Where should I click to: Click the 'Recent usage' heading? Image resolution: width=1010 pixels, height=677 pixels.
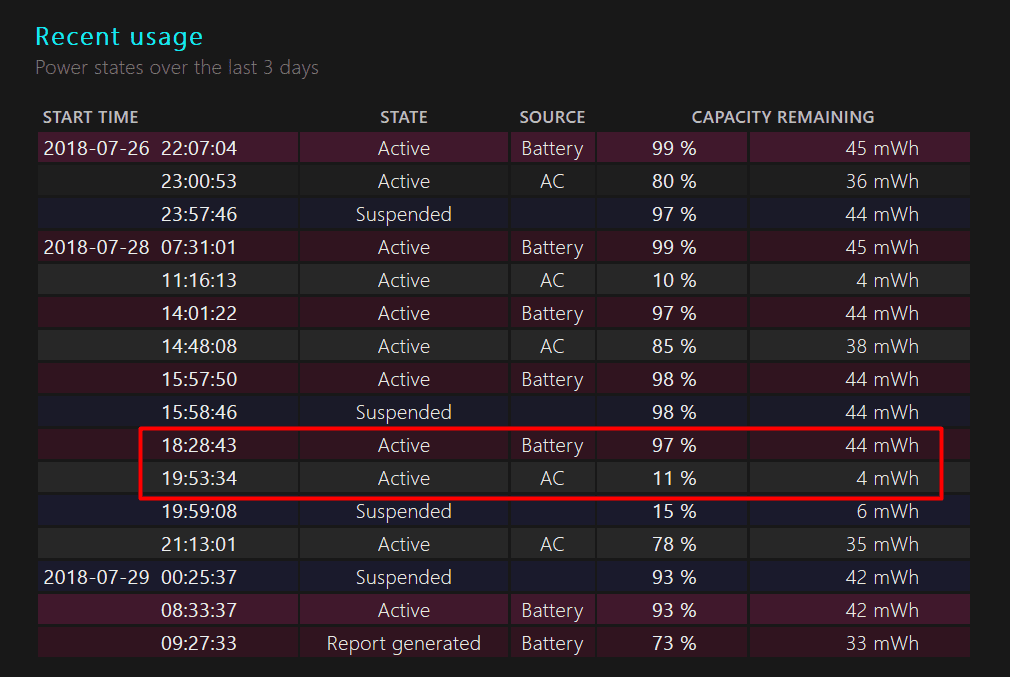(119, 37)
